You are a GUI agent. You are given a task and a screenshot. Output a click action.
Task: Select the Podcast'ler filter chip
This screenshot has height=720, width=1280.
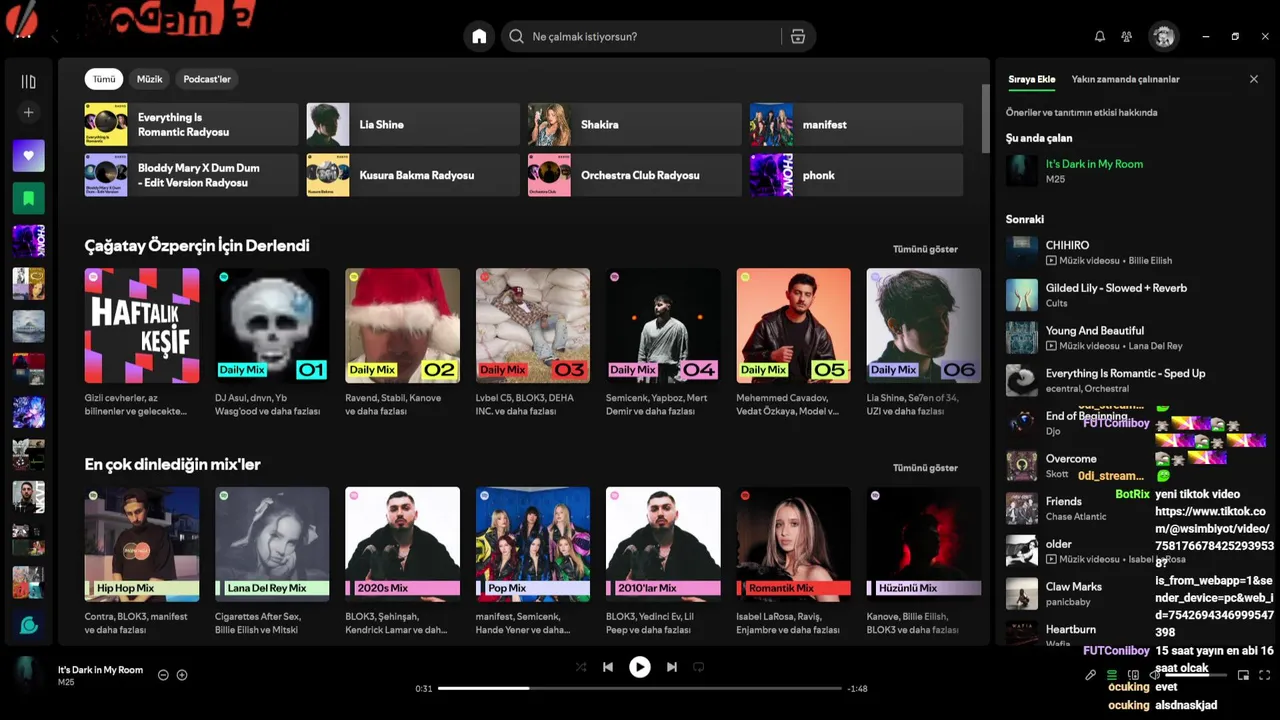(x=207, y=79)
